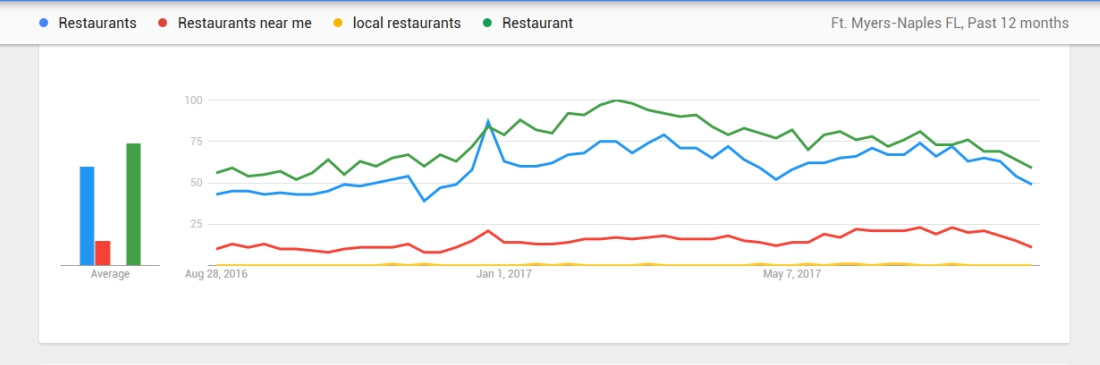Click the green Restaurant legend dot

pos(488,23)
